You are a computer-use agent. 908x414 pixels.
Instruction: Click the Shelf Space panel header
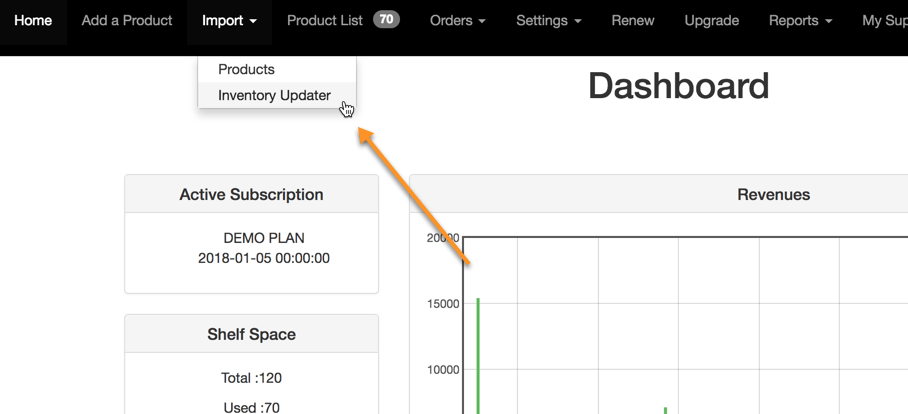click(251, 334)
